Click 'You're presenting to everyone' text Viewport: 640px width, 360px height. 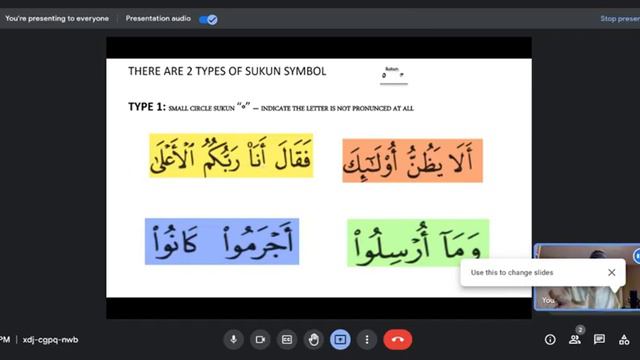[57, 19]
